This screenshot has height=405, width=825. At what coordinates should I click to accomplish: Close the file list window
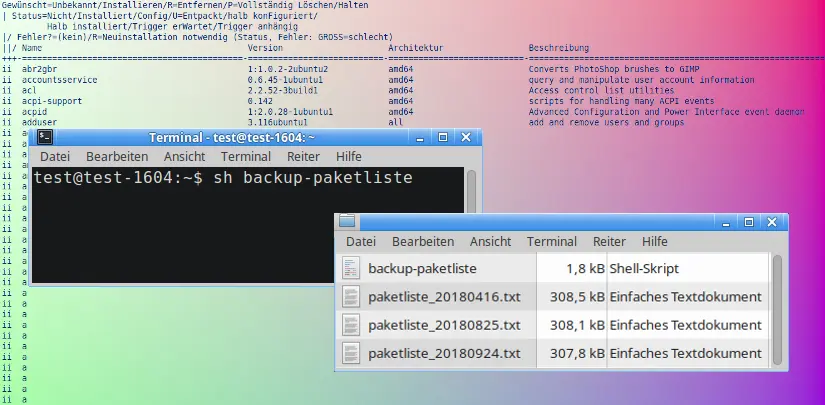(773, 222)
